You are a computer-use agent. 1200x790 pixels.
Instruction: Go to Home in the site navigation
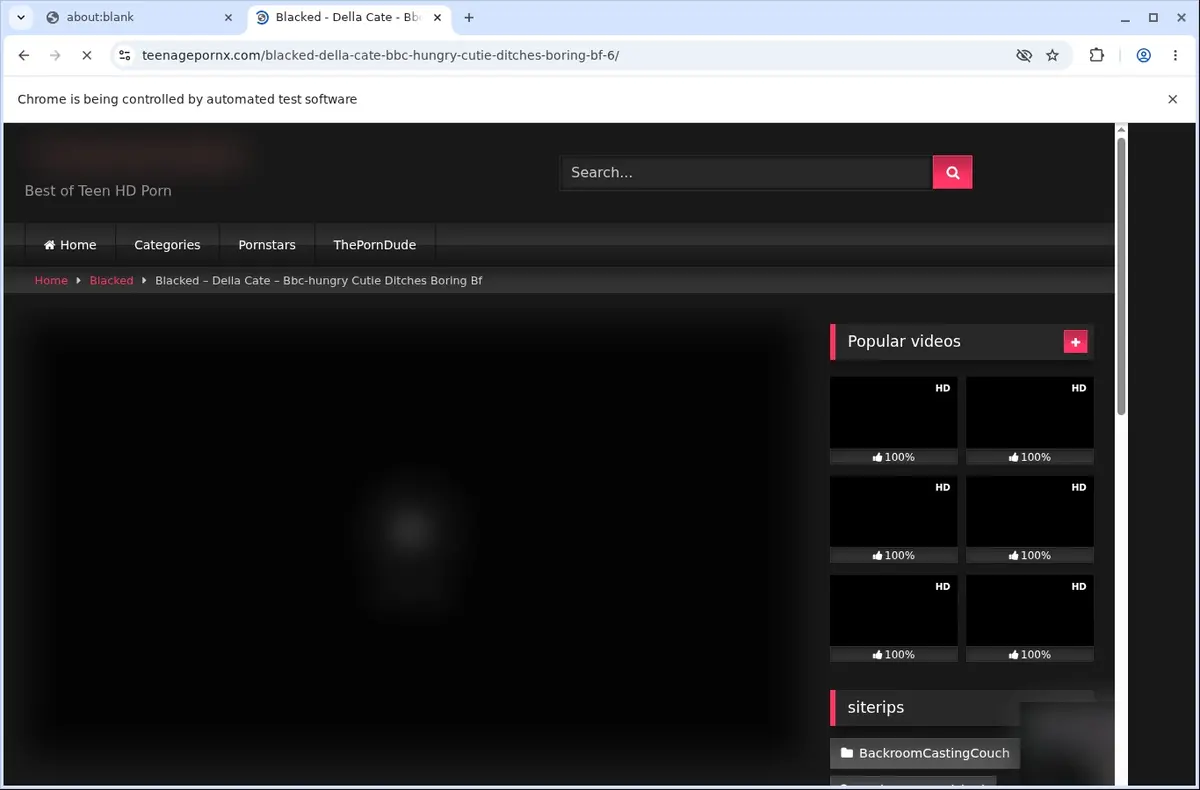(70, 245)
